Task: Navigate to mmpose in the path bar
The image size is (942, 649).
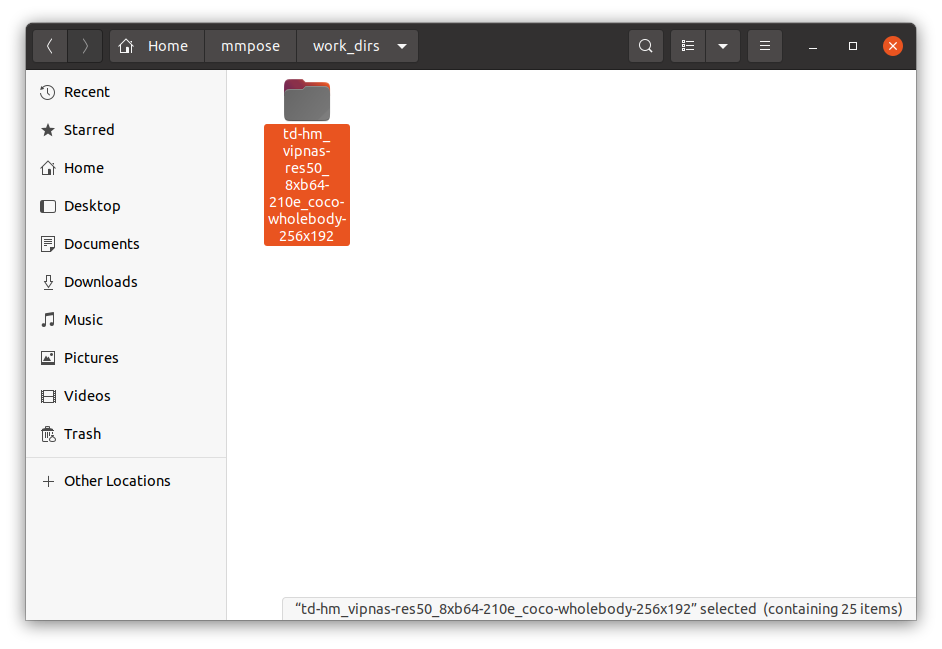Action: pos(251,46)
